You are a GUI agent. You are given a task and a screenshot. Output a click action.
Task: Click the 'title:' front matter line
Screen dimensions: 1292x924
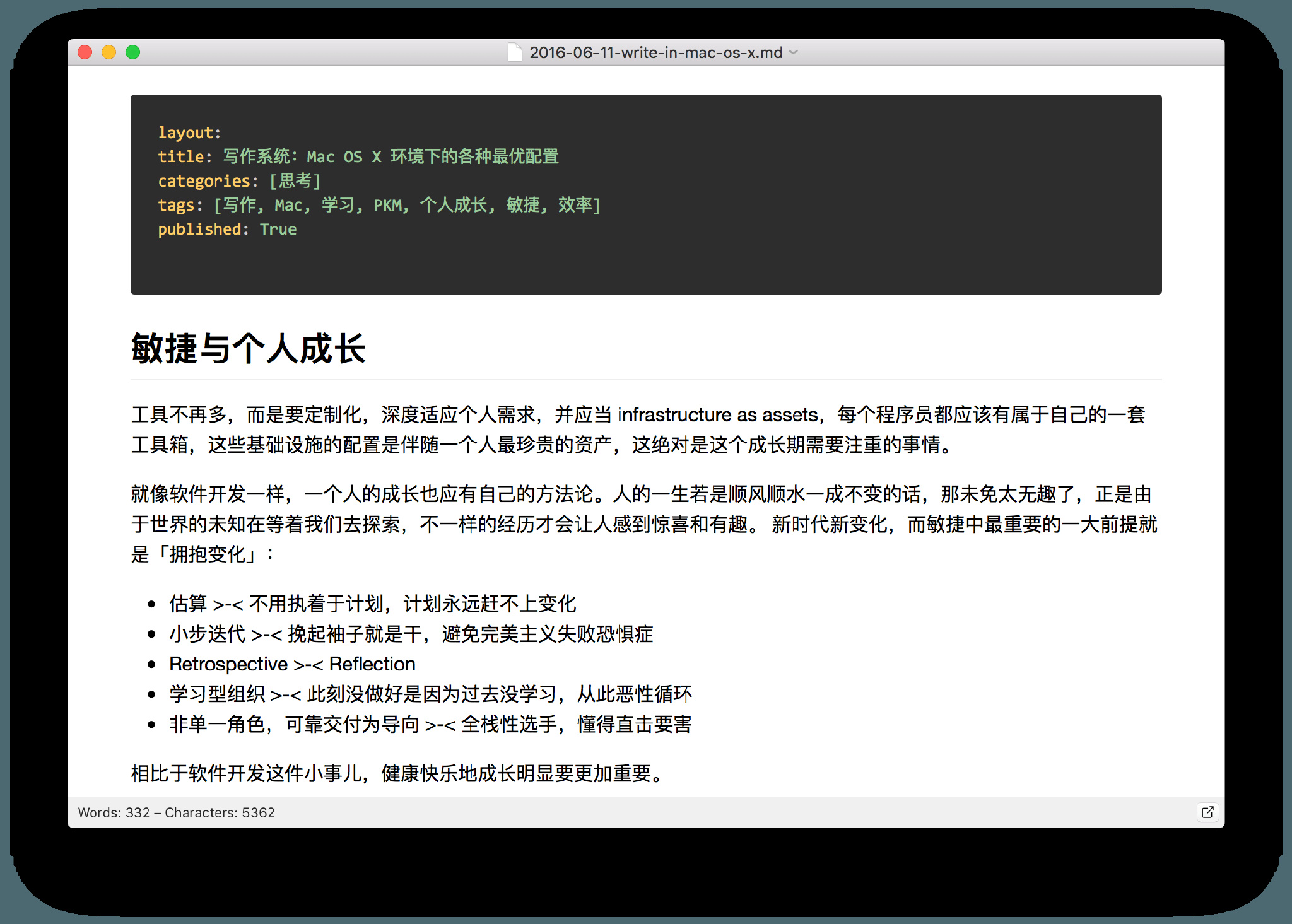click(358, 156)
